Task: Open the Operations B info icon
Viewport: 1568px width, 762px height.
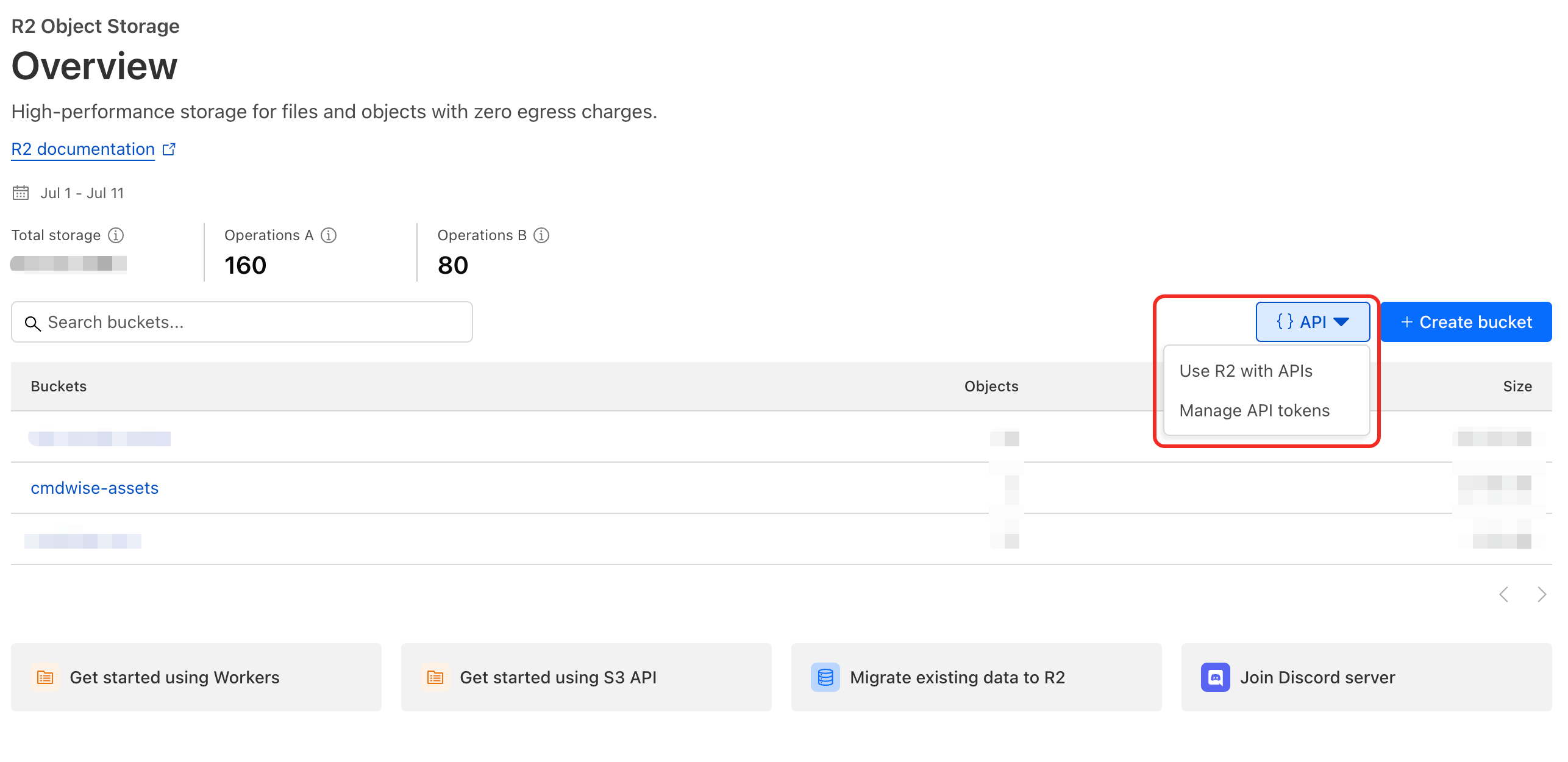Action: (x=541, y=235)
